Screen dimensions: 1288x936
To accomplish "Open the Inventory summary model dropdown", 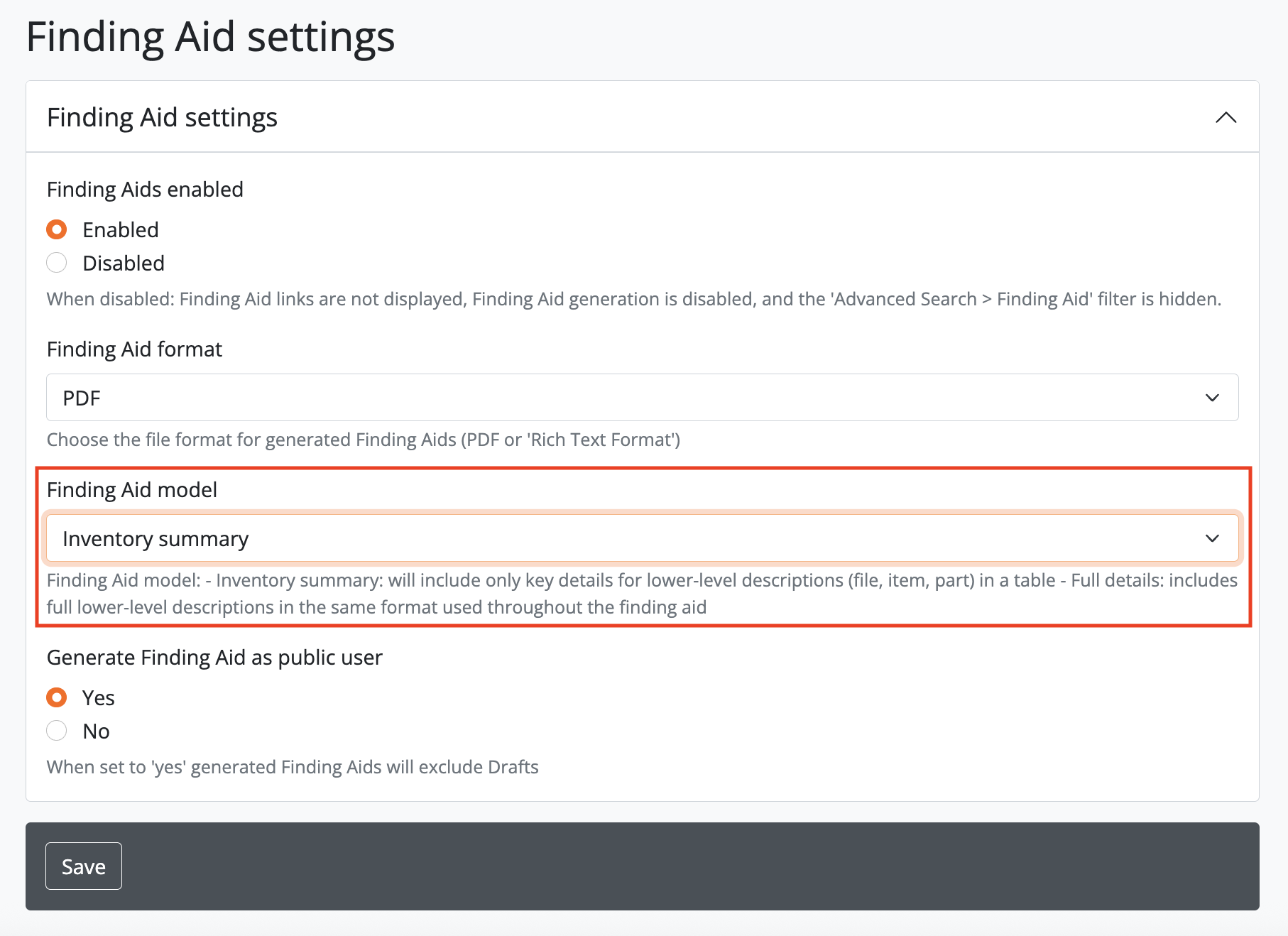I will click(x=625, y=538).
